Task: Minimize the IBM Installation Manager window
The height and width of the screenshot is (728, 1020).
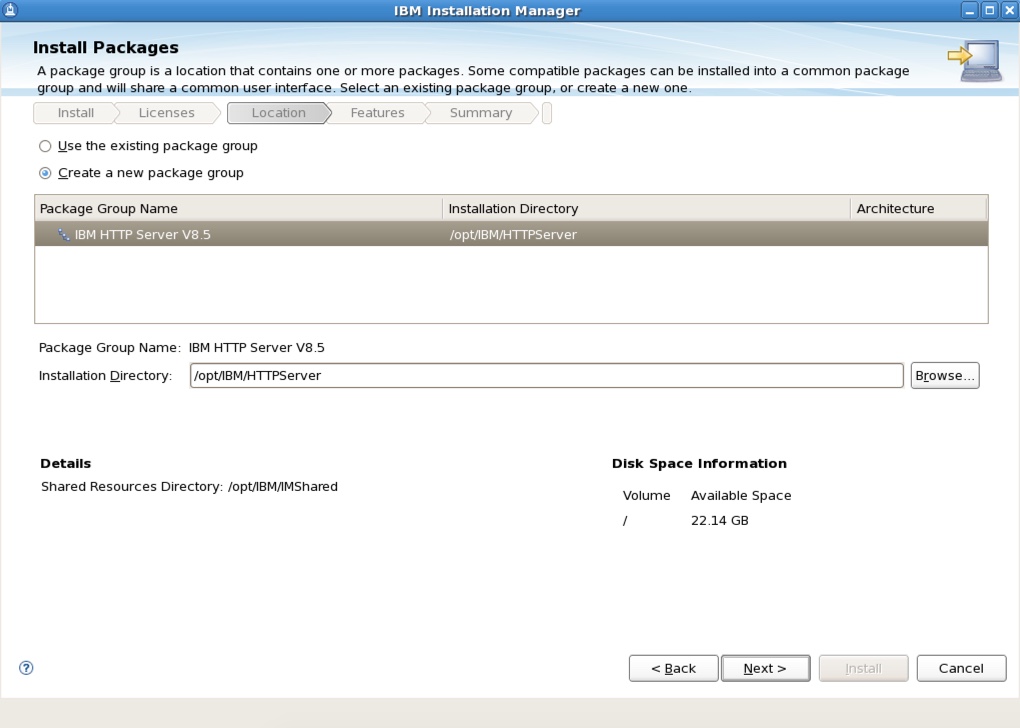Action: pos(969,10)
